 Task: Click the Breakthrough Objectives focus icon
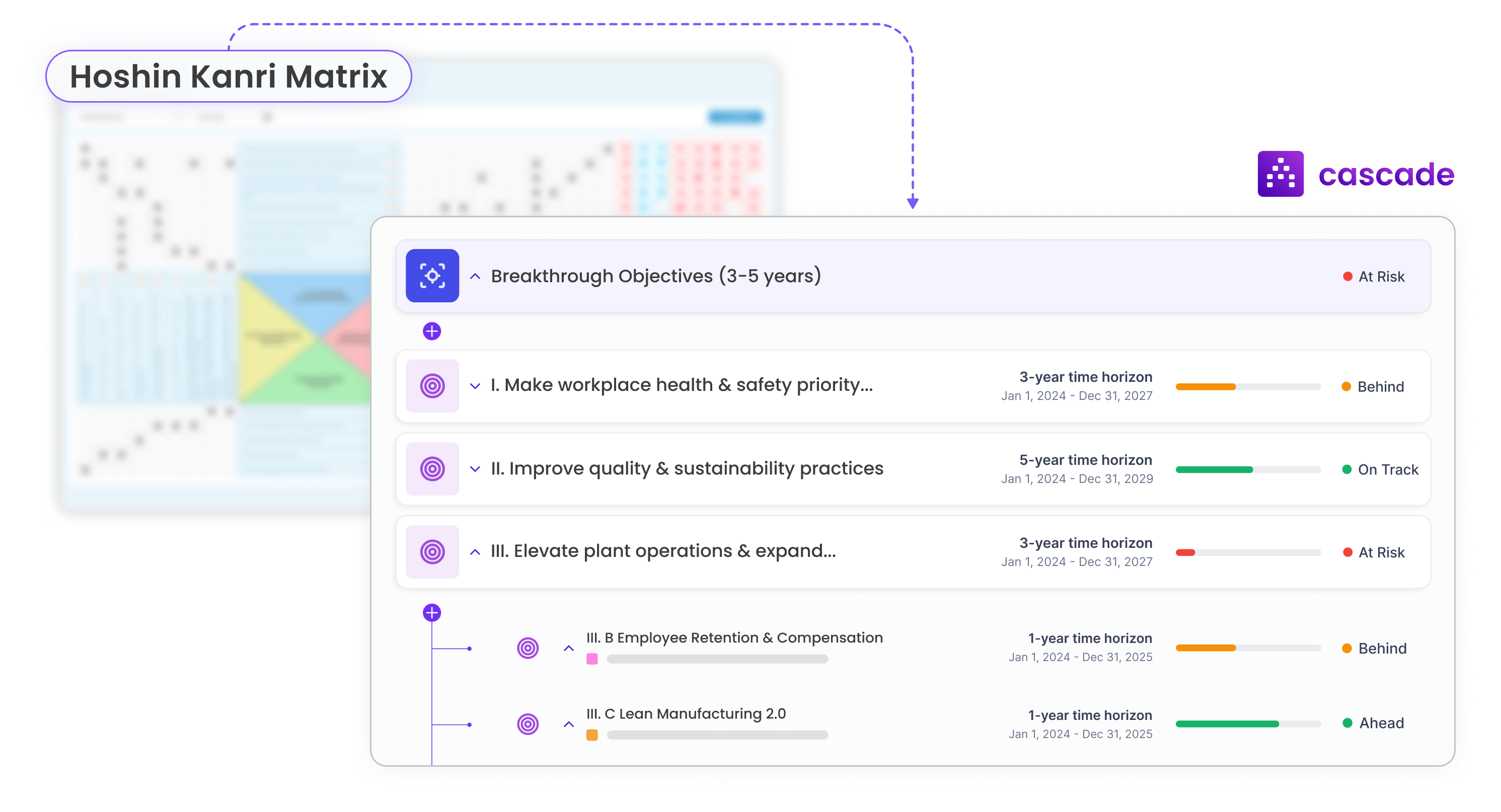tap(432, 276)
